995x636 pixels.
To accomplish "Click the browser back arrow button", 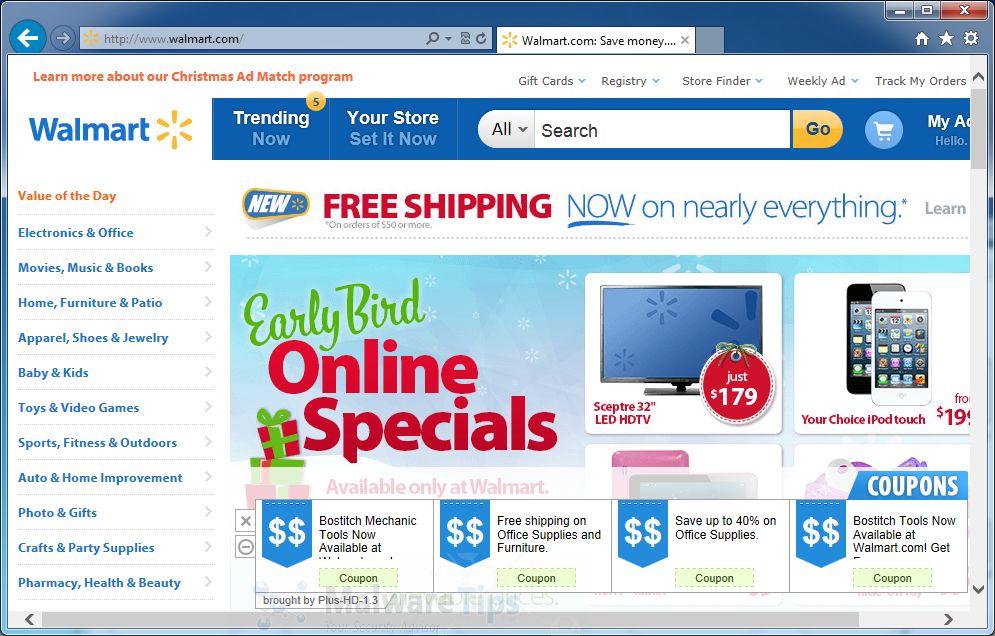I will [x=28, y=38].
